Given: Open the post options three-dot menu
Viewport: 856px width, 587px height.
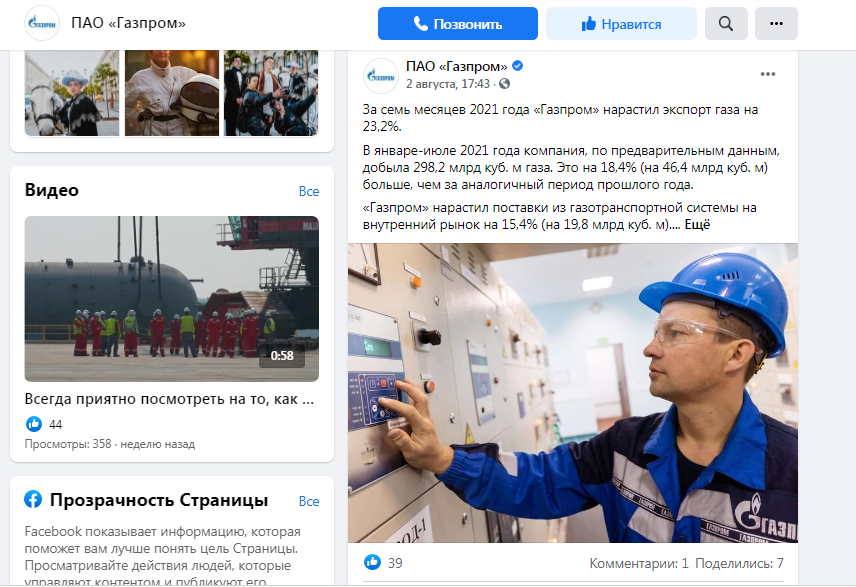Looking at the screenshot, I should [x=768, y=74].
